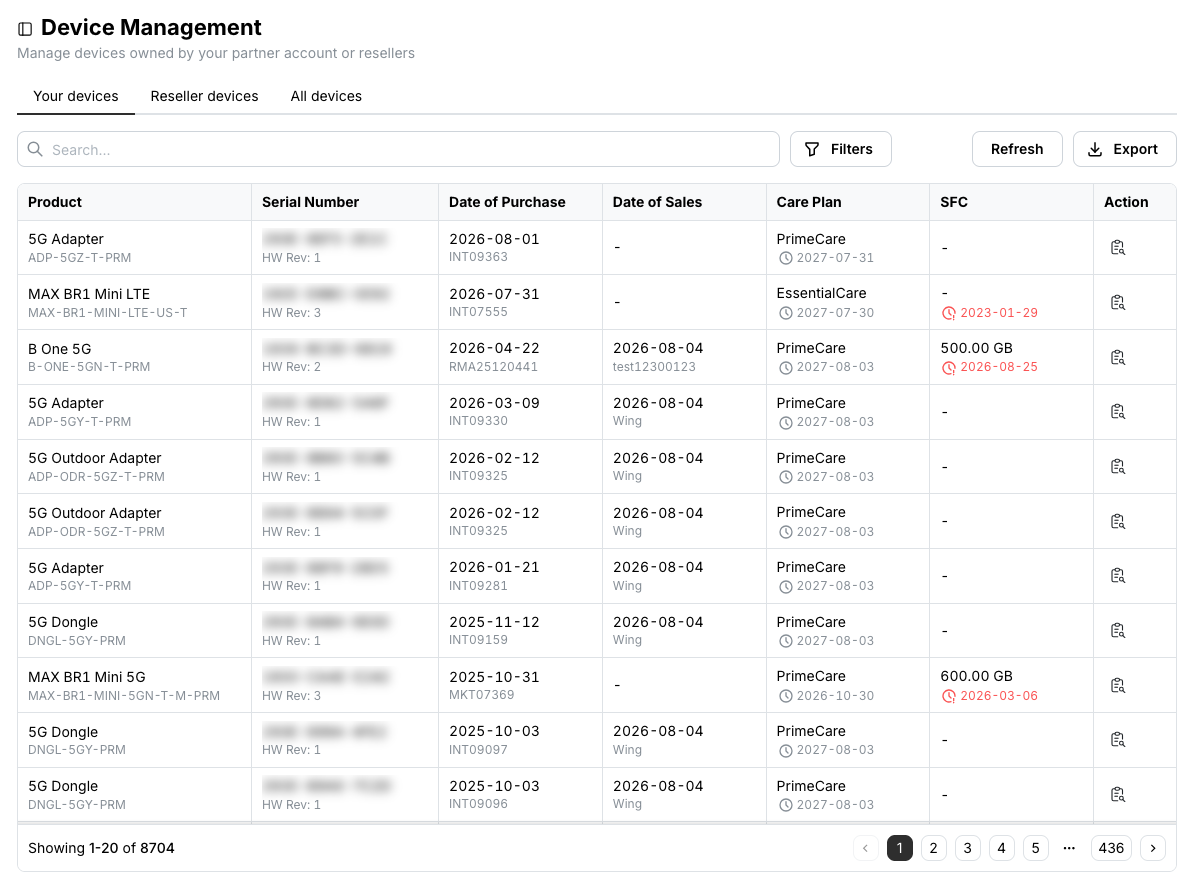The height and width of the screenshot is (884, 1194).
Task: Go to page 4
Action: pos(1001,847)
